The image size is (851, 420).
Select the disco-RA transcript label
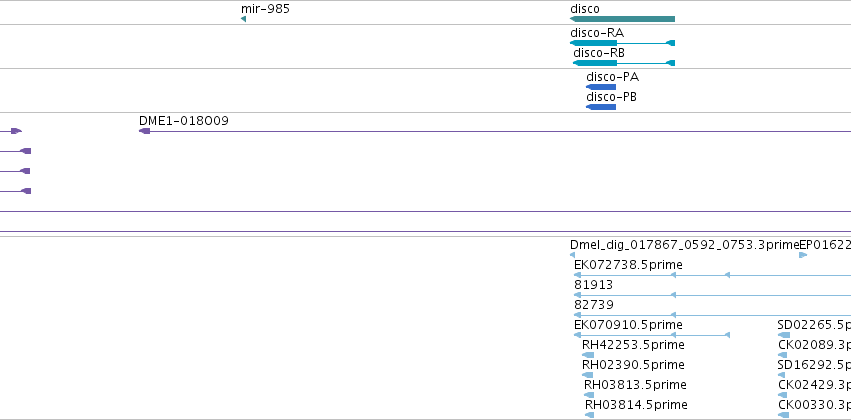[x=597, y=33]
